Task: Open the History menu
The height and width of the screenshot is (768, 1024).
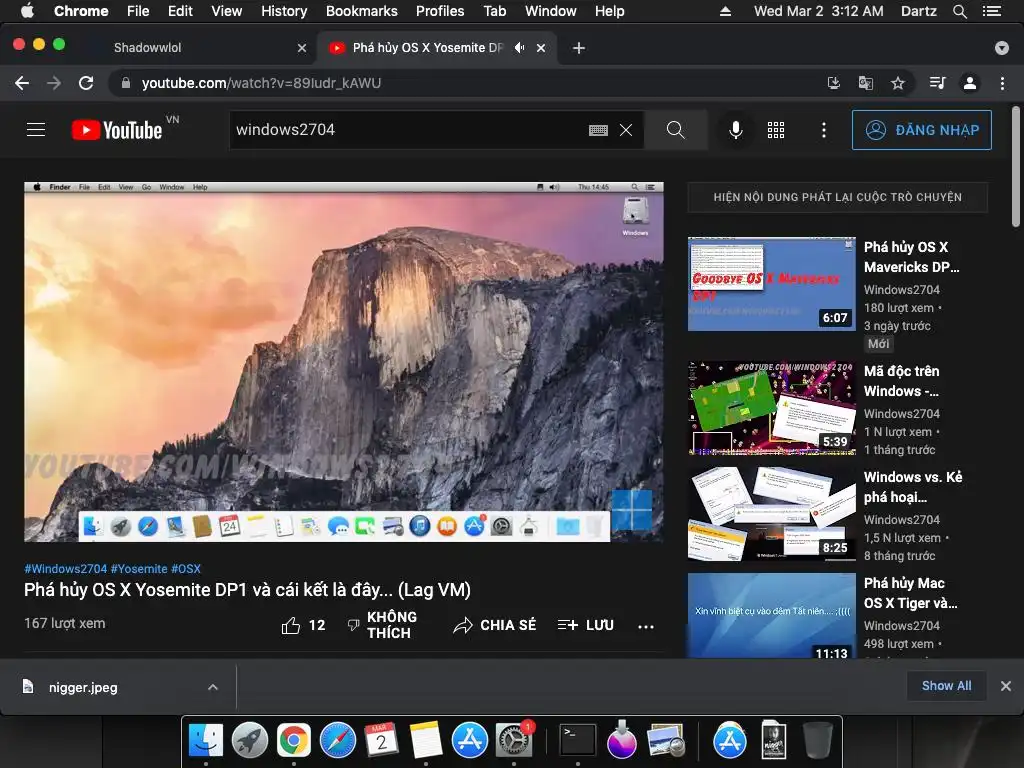Action: click(x=283, y=11)
